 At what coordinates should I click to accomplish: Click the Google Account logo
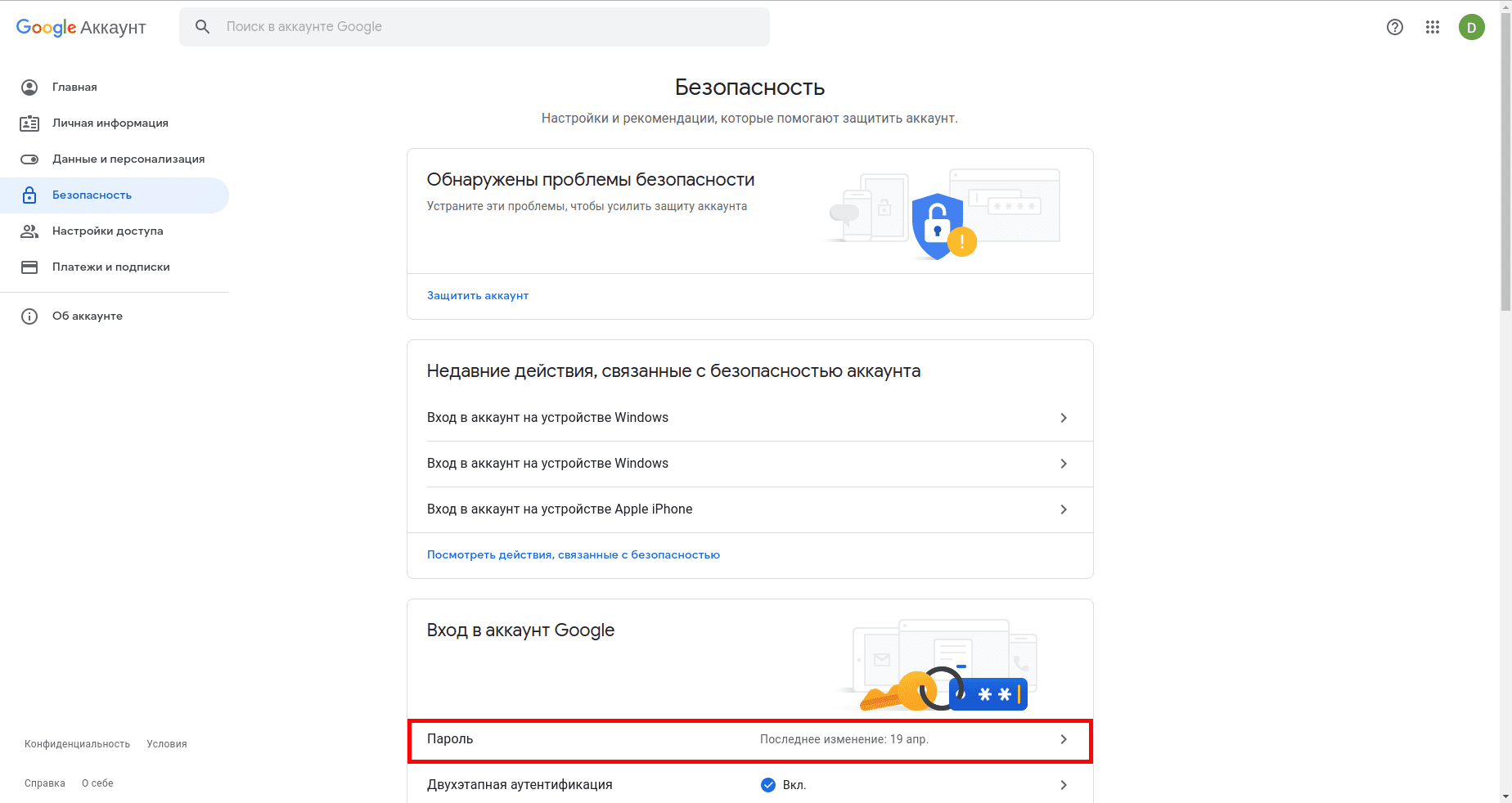(x=81, y=27)
